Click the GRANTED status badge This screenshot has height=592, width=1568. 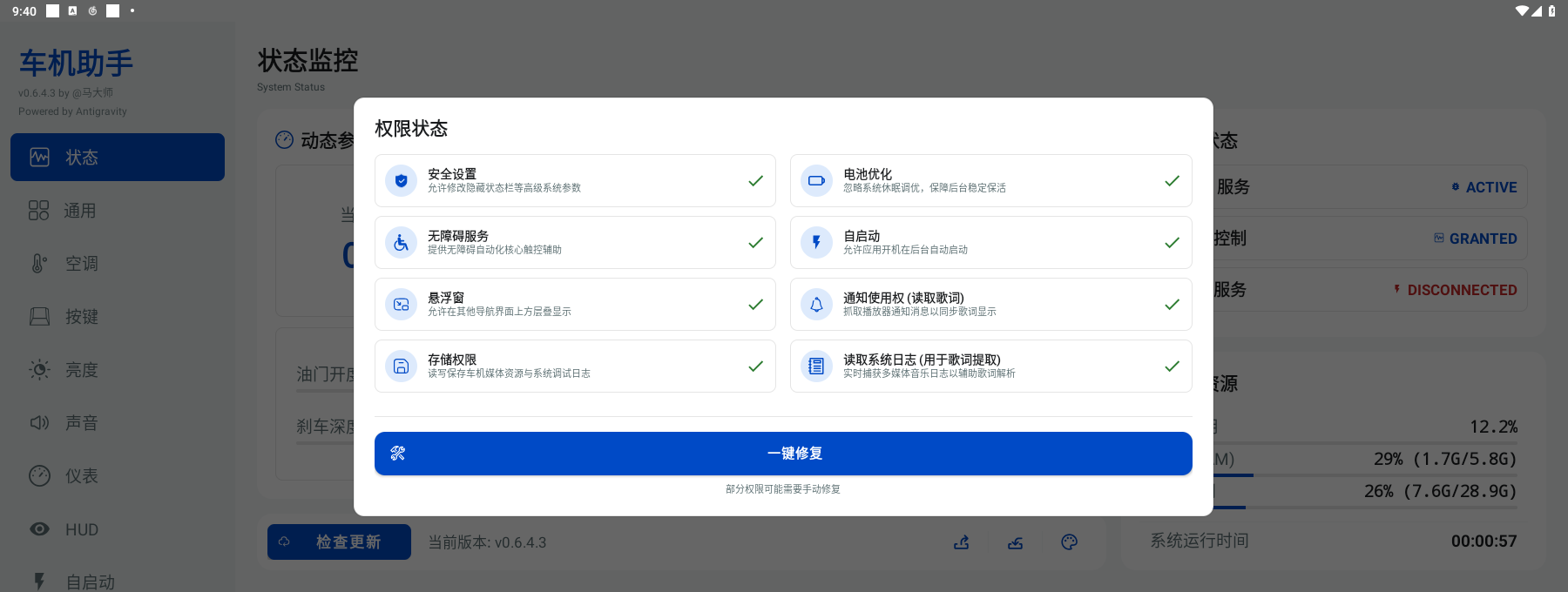1476,239
